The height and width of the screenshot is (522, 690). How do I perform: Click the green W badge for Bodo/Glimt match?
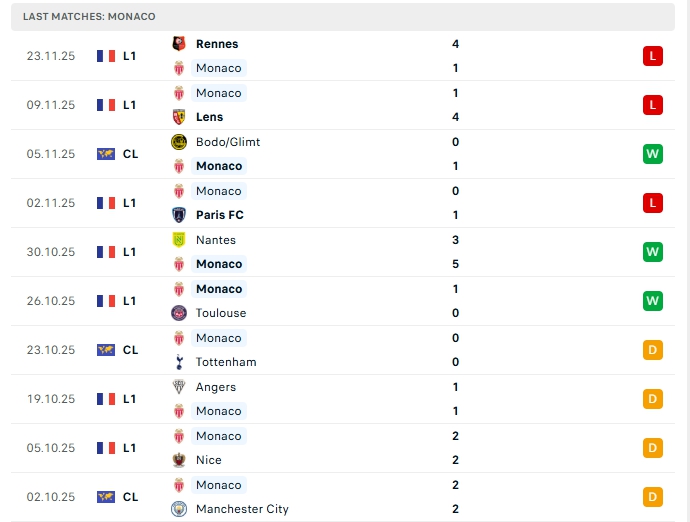click(x=653, y=154)
